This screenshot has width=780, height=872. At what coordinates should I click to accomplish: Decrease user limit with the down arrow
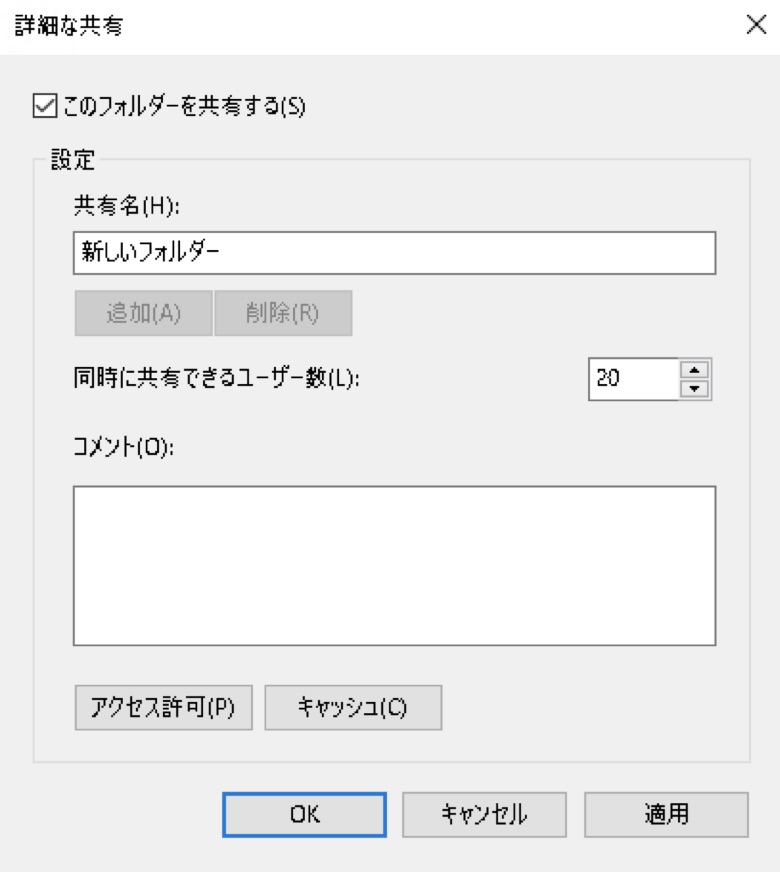click(695, 389)
